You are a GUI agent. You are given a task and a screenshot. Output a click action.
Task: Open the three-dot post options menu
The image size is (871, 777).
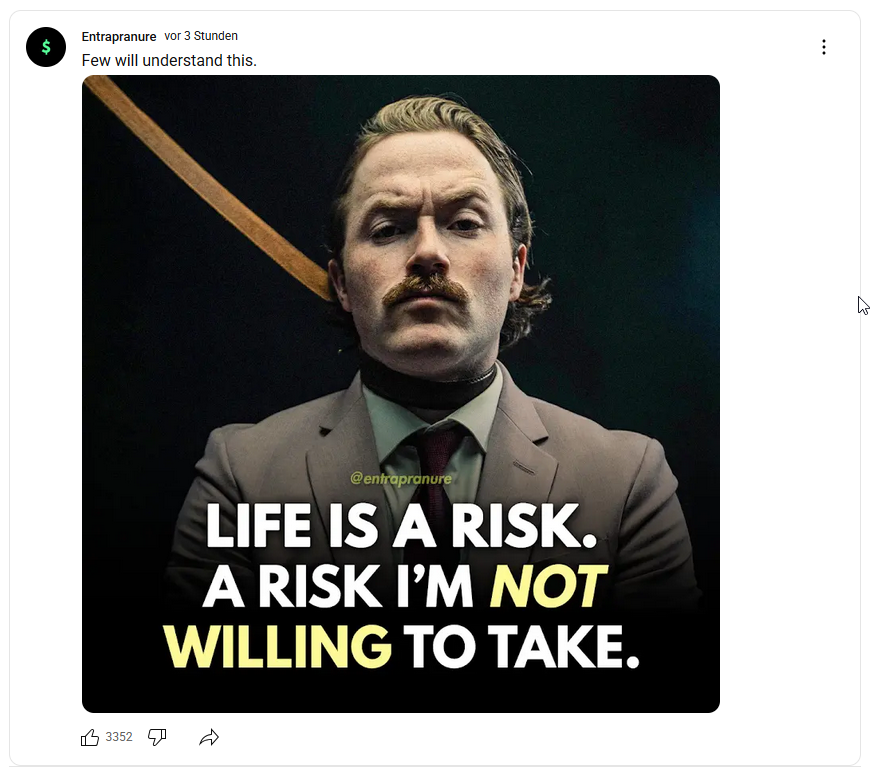[824, 47]
